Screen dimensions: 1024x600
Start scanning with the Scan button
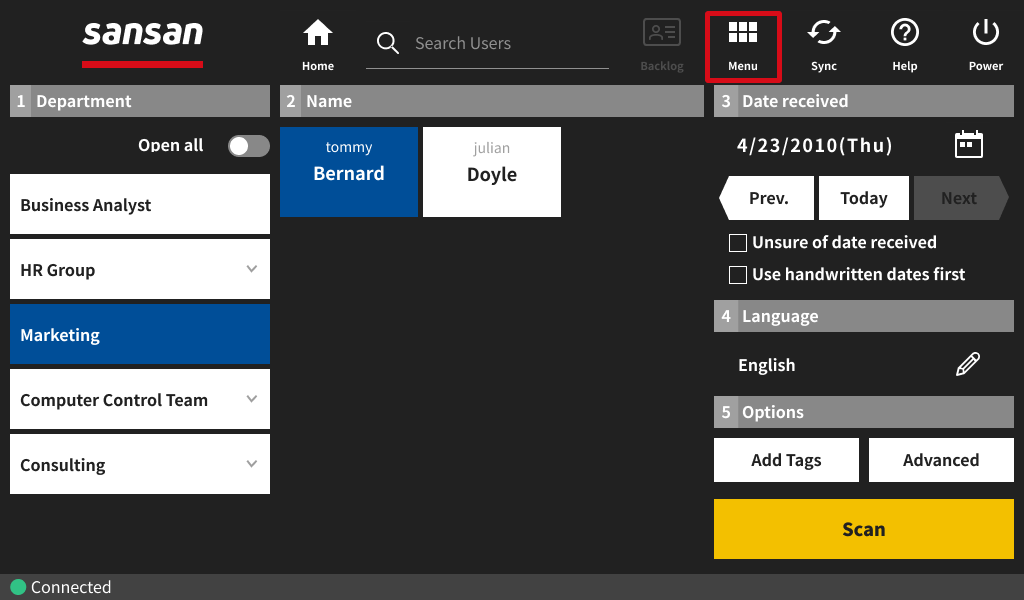click(x=863, y=529)
